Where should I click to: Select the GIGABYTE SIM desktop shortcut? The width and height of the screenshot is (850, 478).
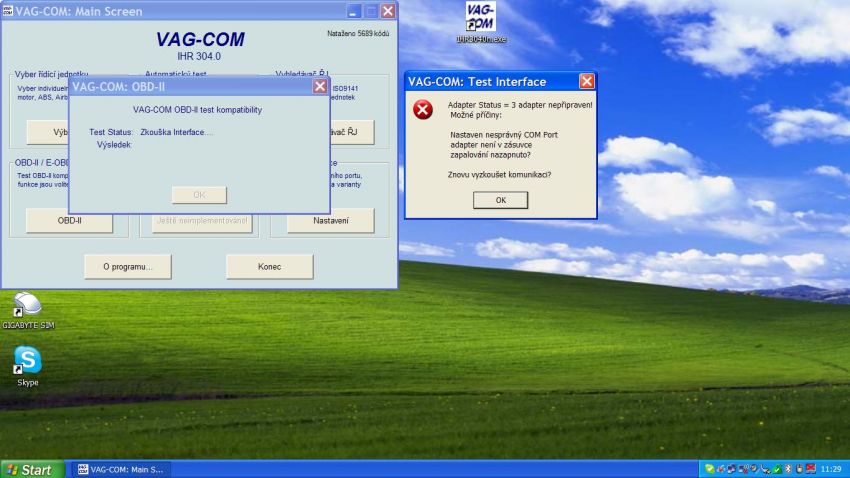pos(28,311)
